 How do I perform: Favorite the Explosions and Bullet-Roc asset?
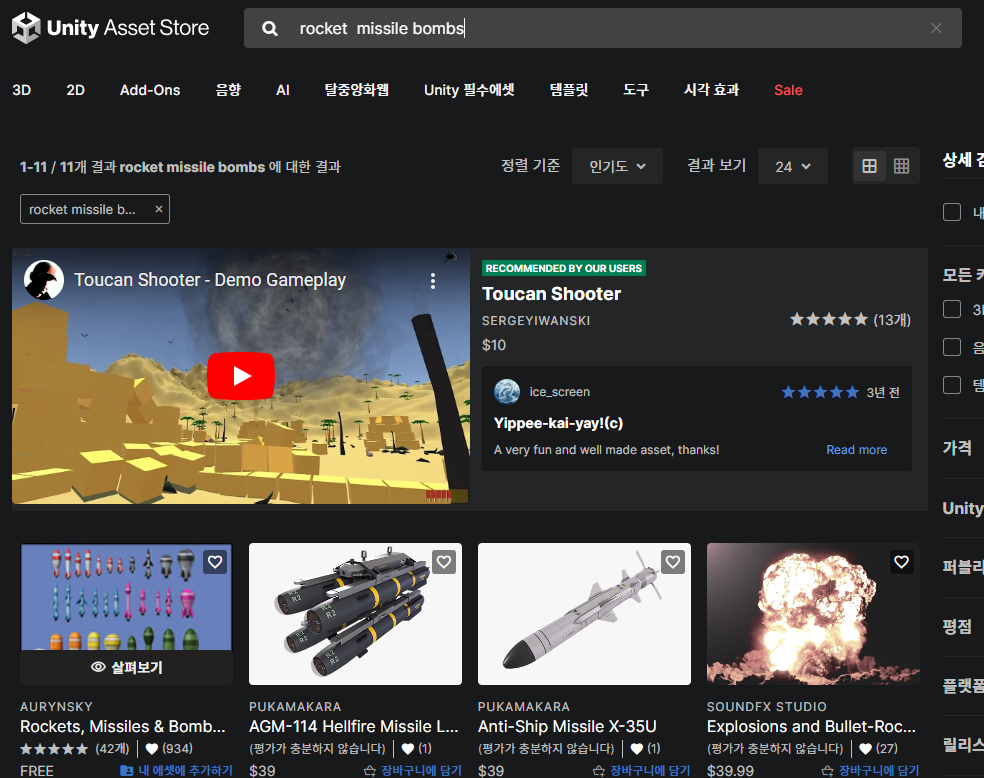[x=901, y=562]
